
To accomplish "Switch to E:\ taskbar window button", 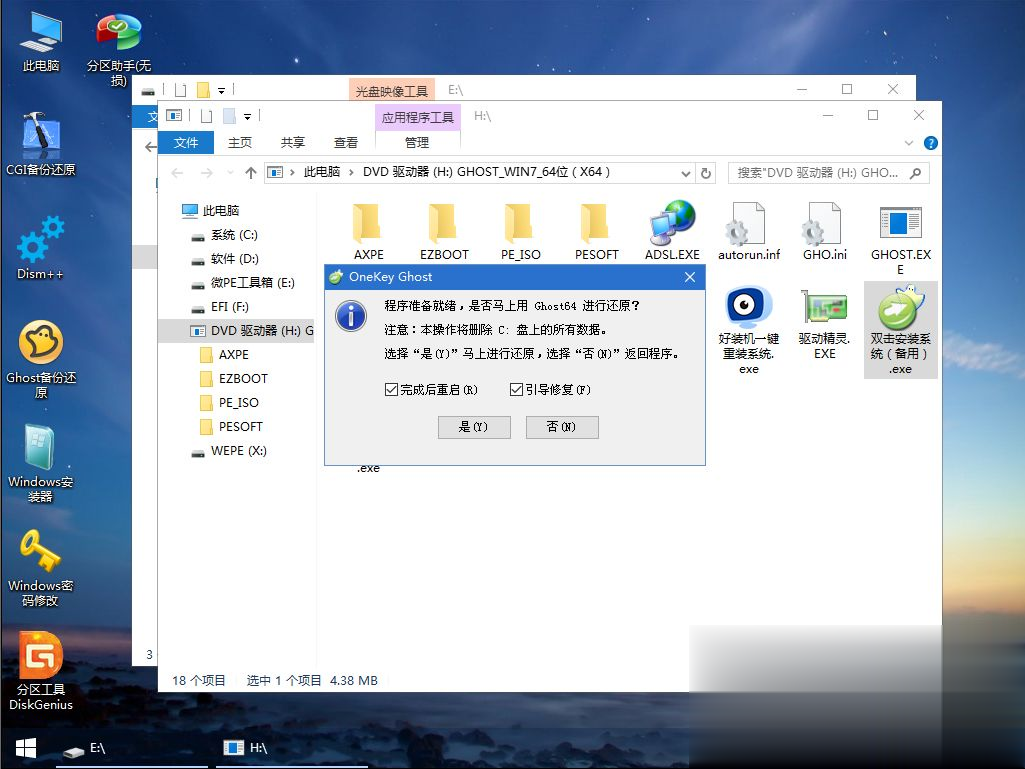I will pos(131,748).
